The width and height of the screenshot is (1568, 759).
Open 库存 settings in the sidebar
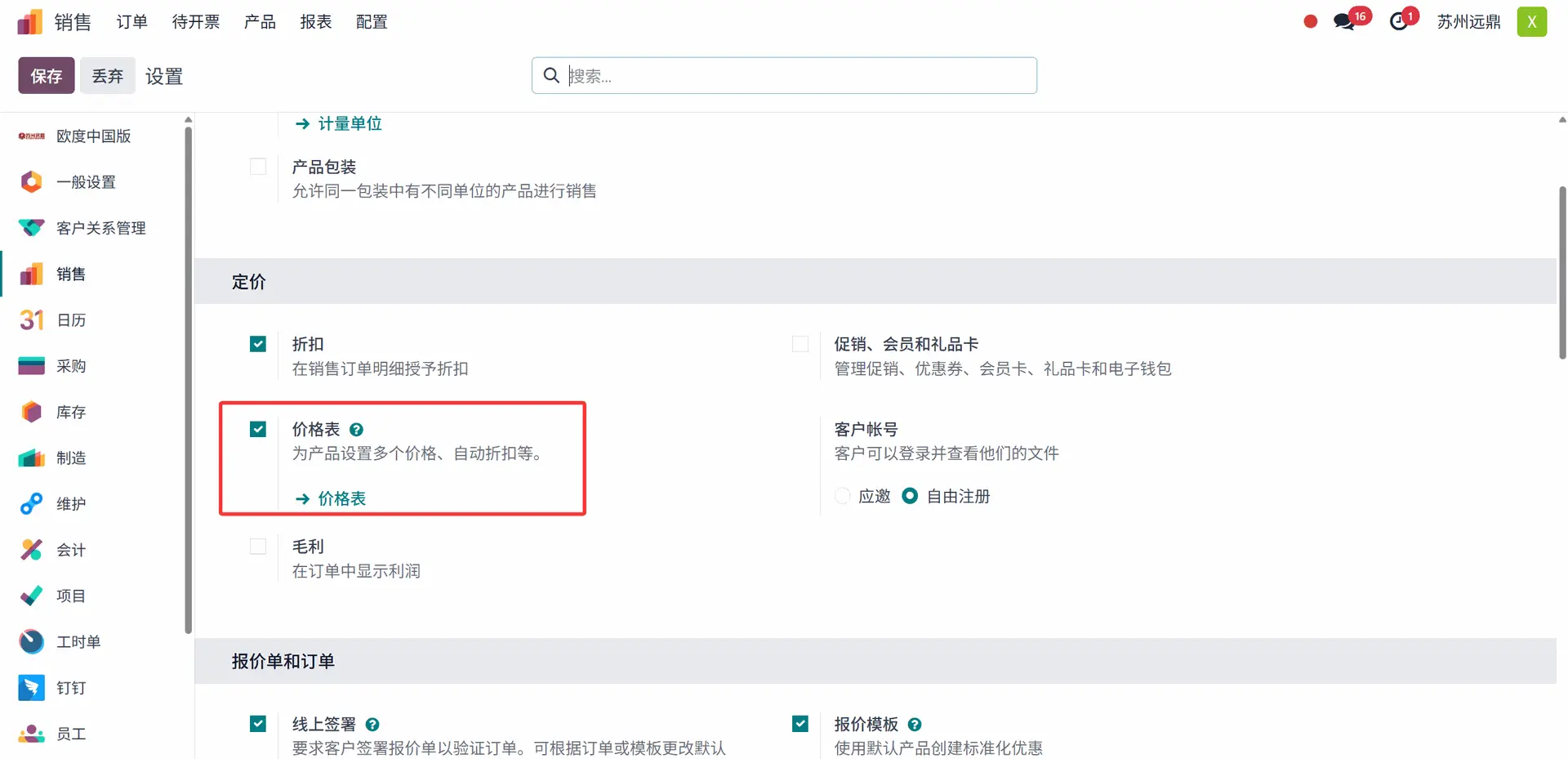pyautogui.click(x=71, y=413)
